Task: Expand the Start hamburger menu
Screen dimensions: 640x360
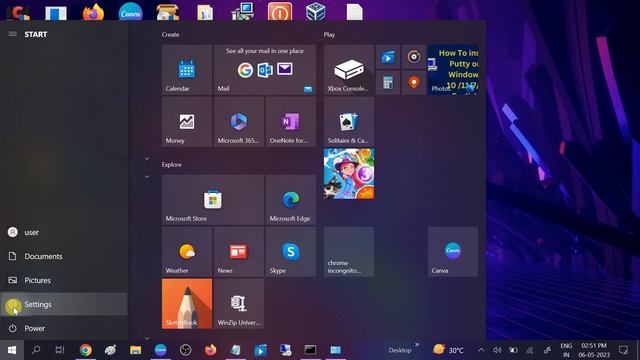Action: [x=12, y=34]
